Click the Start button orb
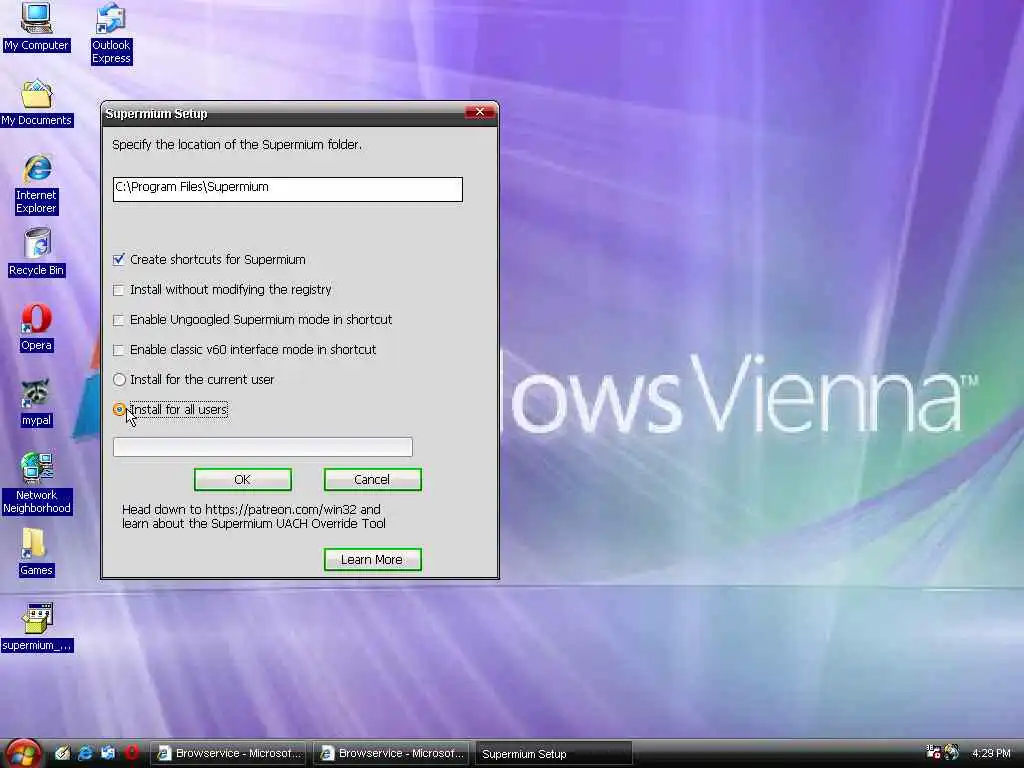The image size is (1024, 768). click(x=23, y=753)
